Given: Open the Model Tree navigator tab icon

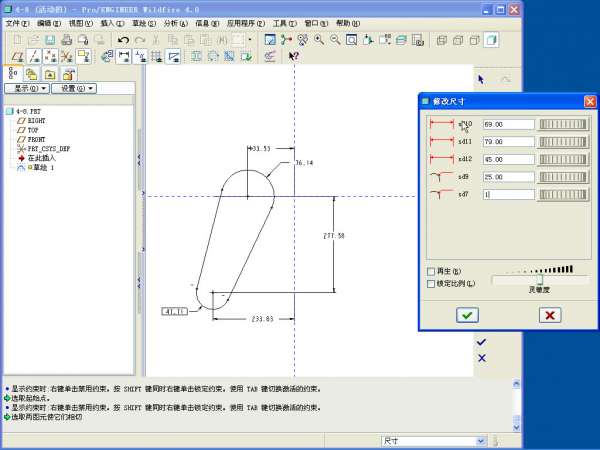Looking at the screenshot, I should click(x=13, y=73).
